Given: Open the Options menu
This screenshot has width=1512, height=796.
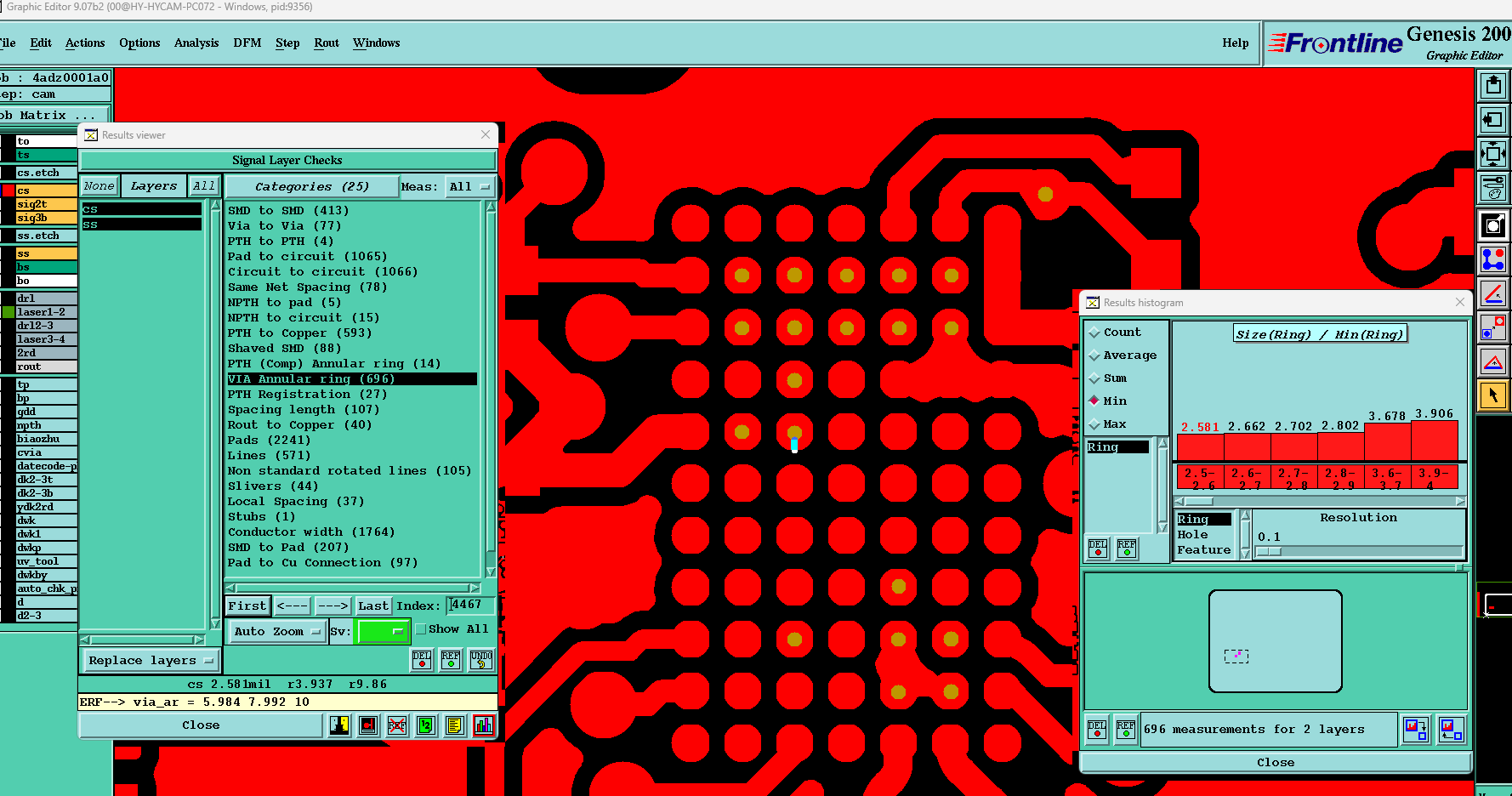Looking at the screenshot, I should 139,43.
